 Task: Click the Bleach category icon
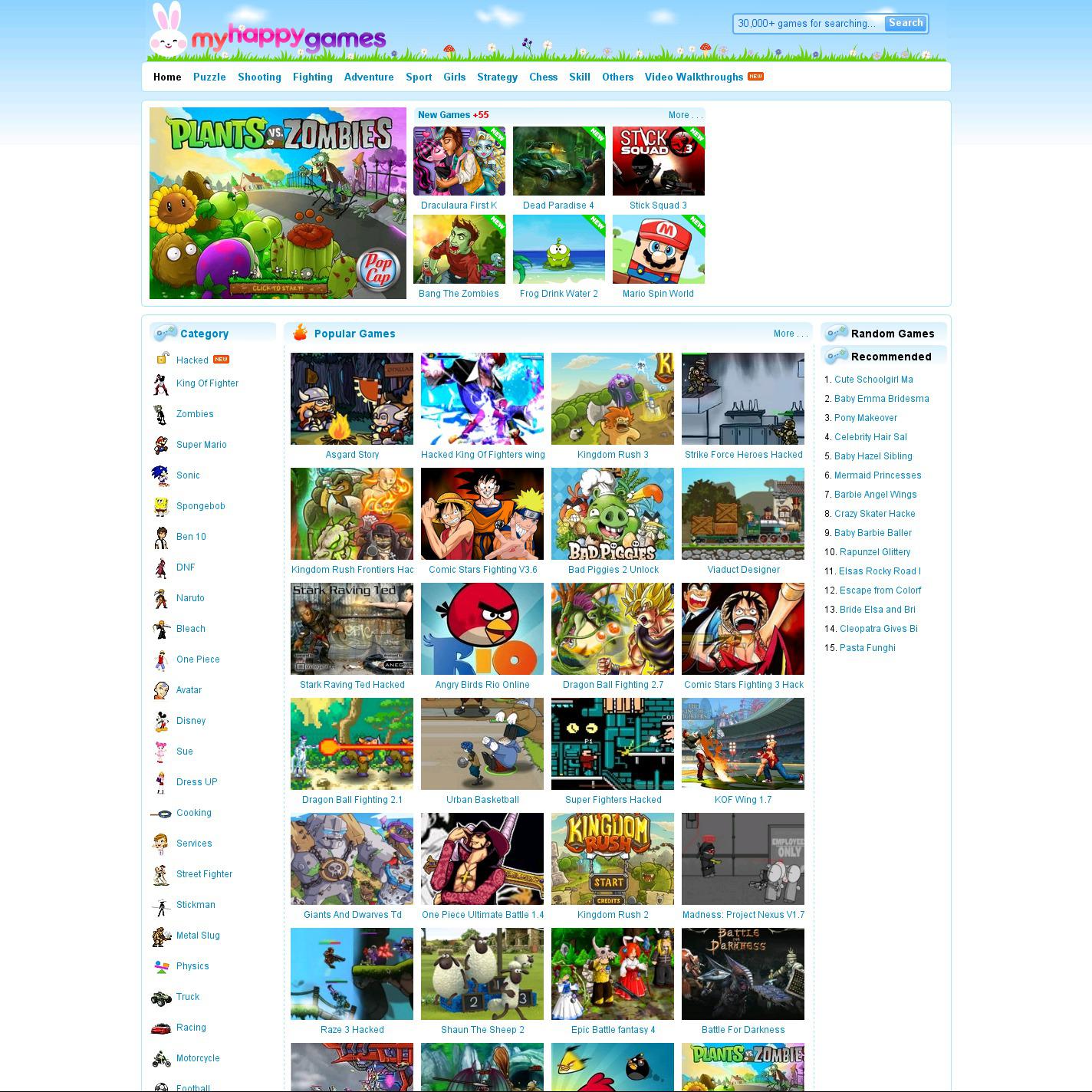click(160, 629)
